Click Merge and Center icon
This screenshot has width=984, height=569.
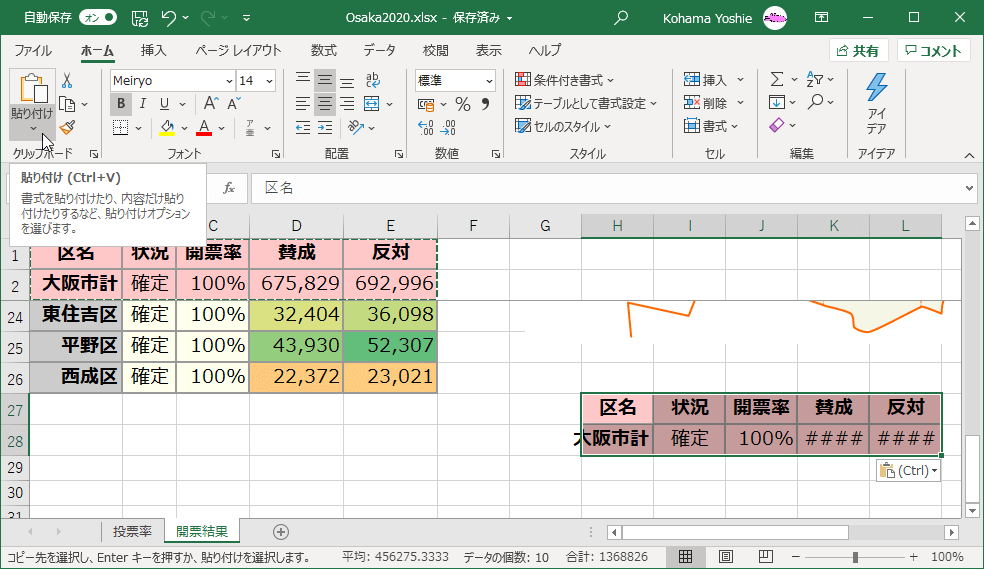tap(372, 104)
